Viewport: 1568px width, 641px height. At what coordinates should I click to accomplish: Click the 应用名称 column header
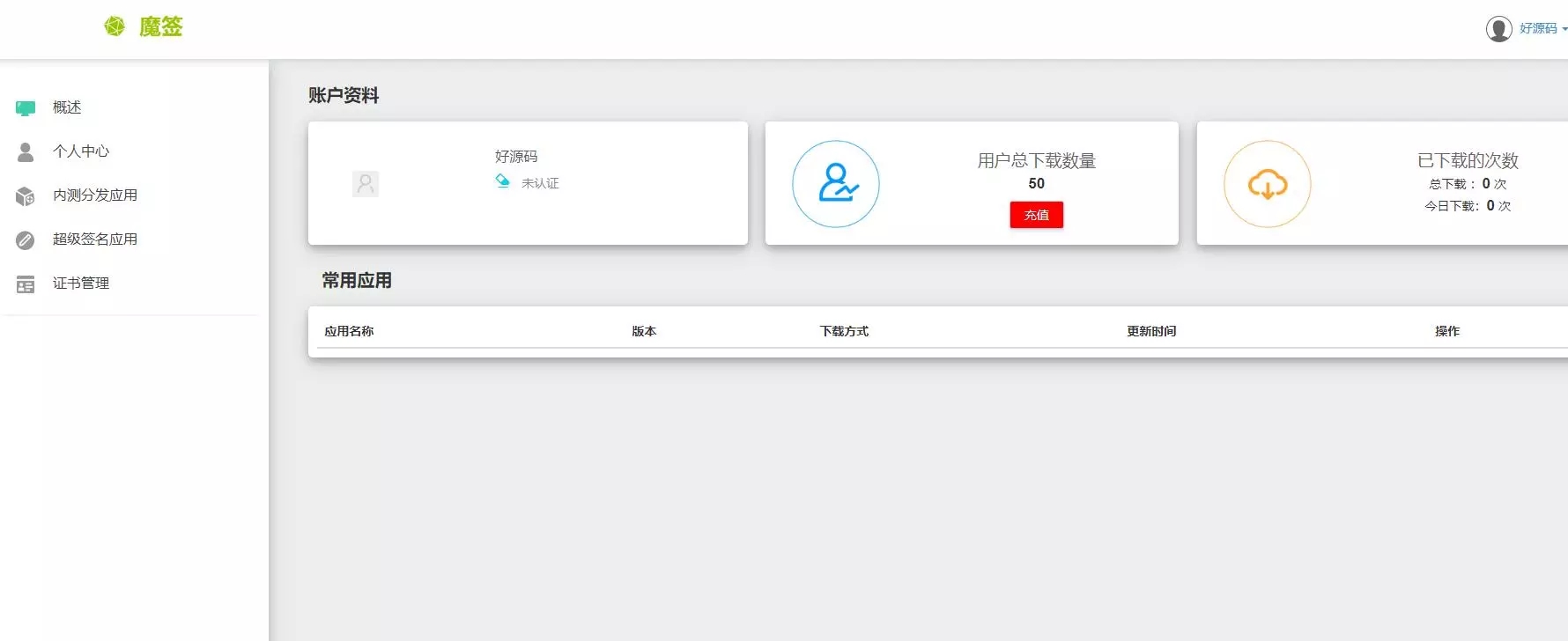[x=349, y=331]
